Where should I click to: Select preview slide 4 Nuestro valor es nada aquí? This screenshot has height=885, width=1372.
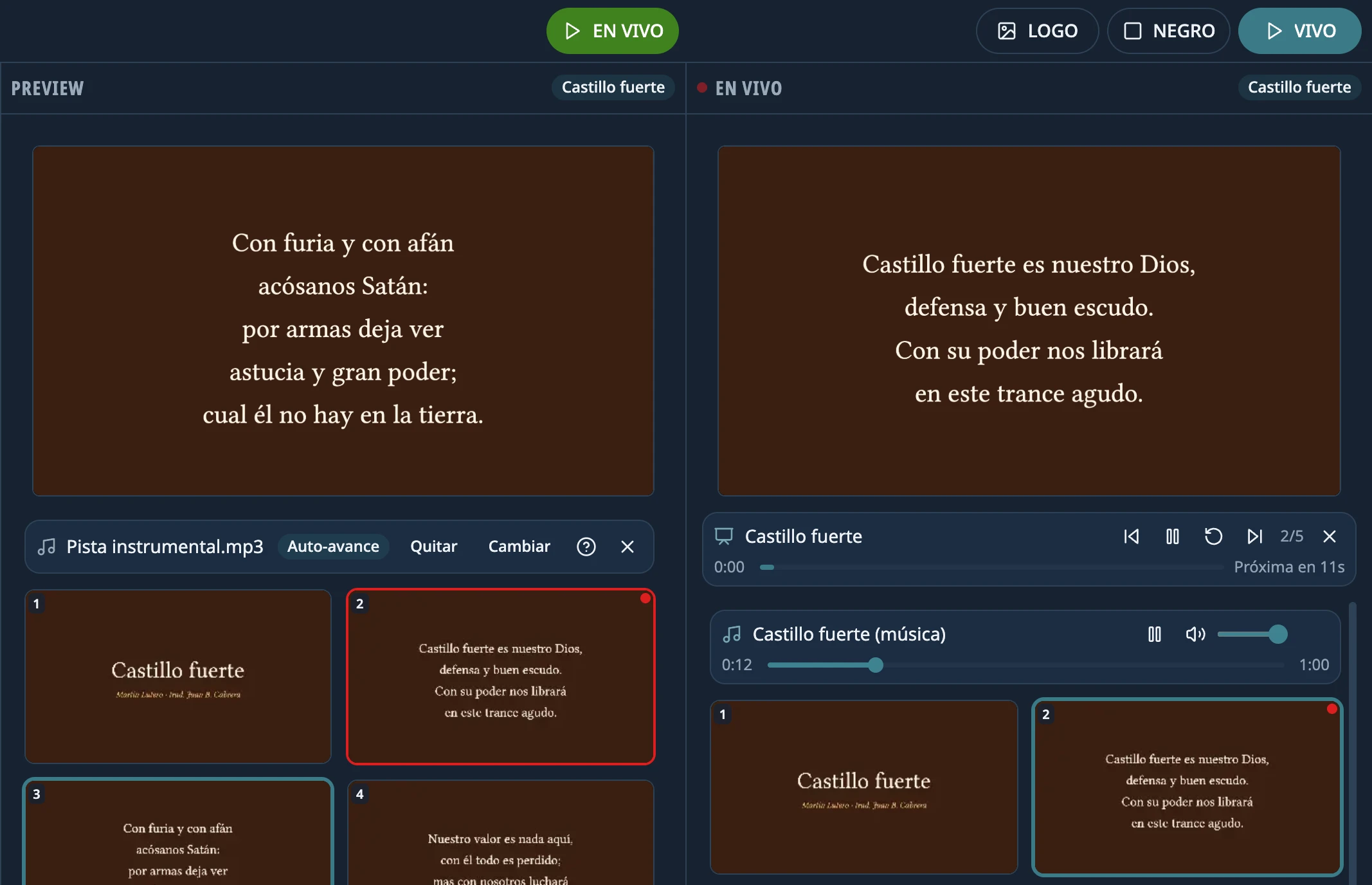[x=501, y=832]
